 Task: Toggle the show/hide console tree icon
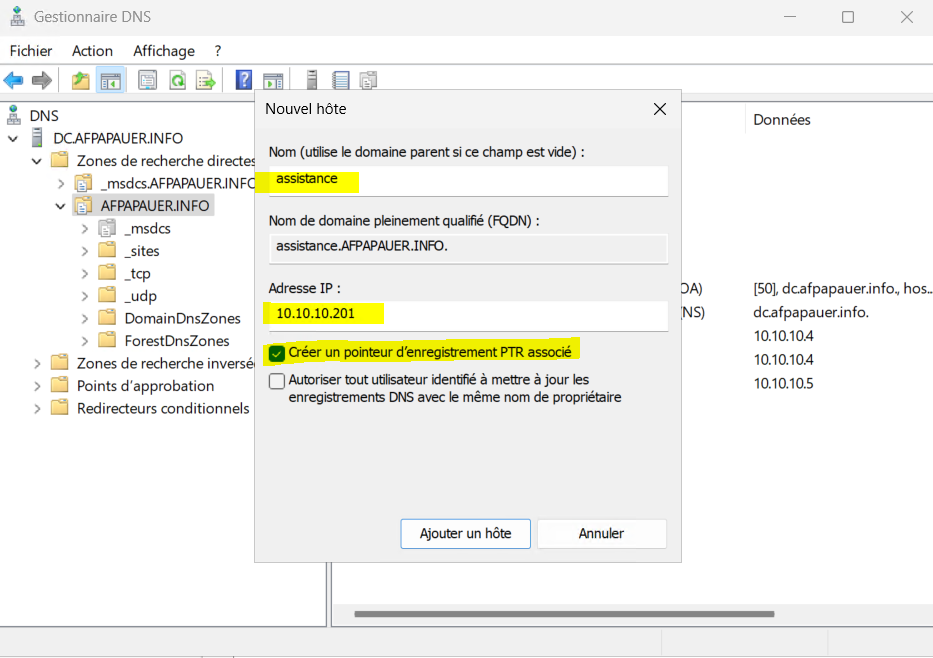(x=110, y=80)
